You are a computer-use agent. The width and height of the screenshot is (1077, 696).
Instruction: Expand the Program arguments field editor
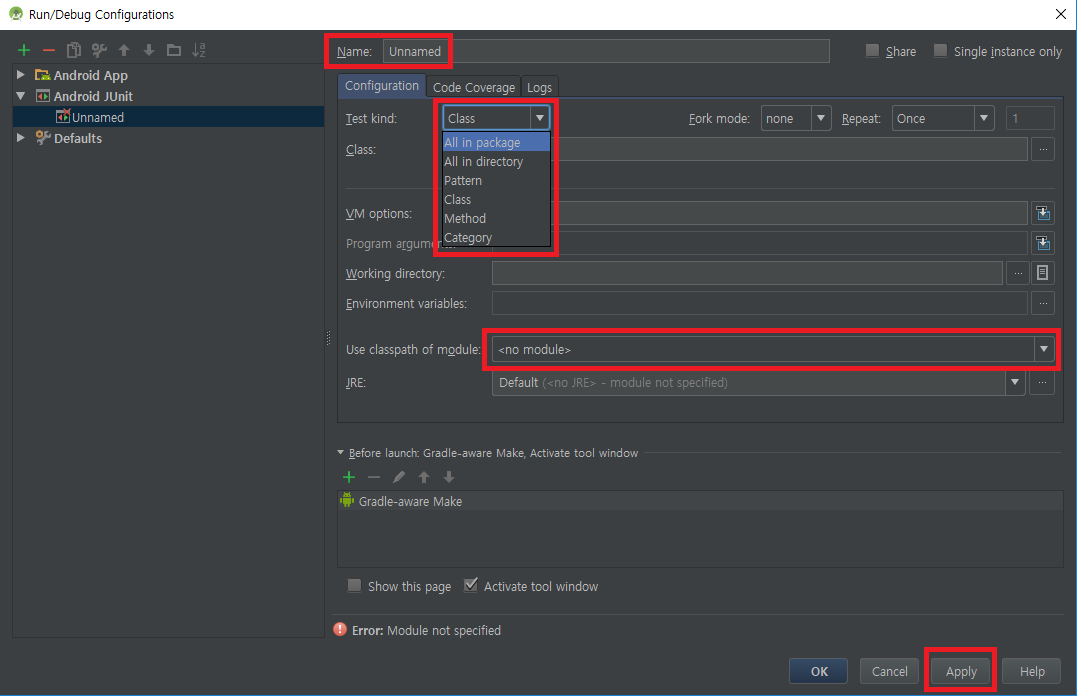pos(1043,243)
